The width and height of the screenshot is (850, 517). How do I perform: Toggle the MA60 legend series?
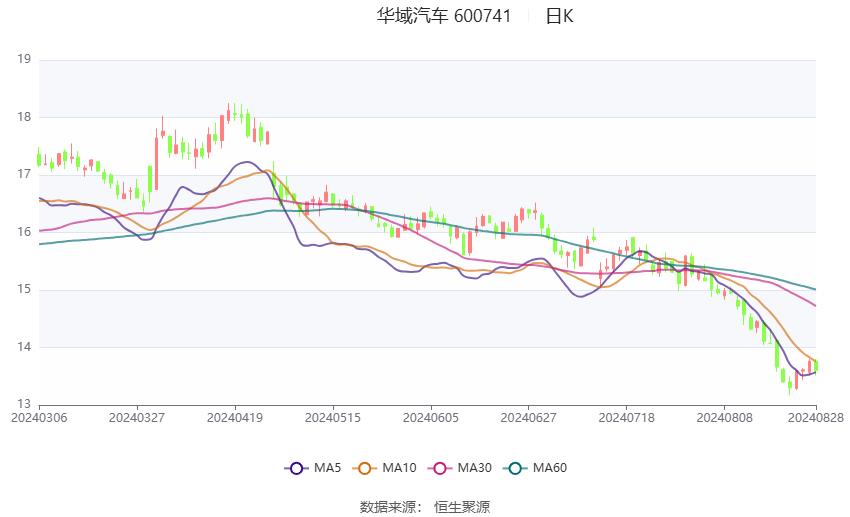point(535,468)
